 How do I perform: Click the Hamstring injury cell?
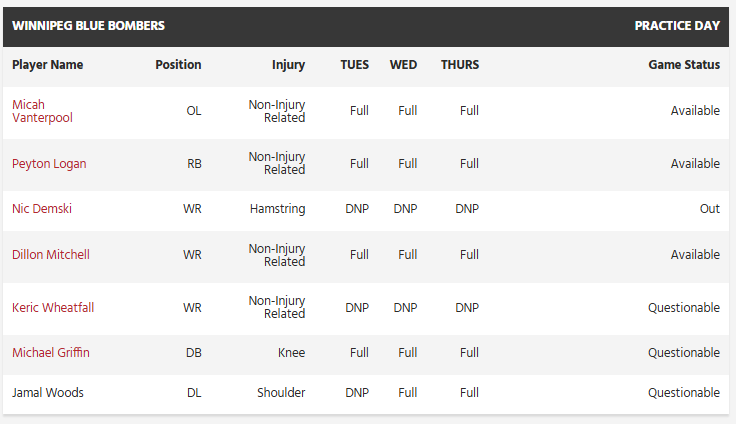pyautogui.click(x=277, y=209)
